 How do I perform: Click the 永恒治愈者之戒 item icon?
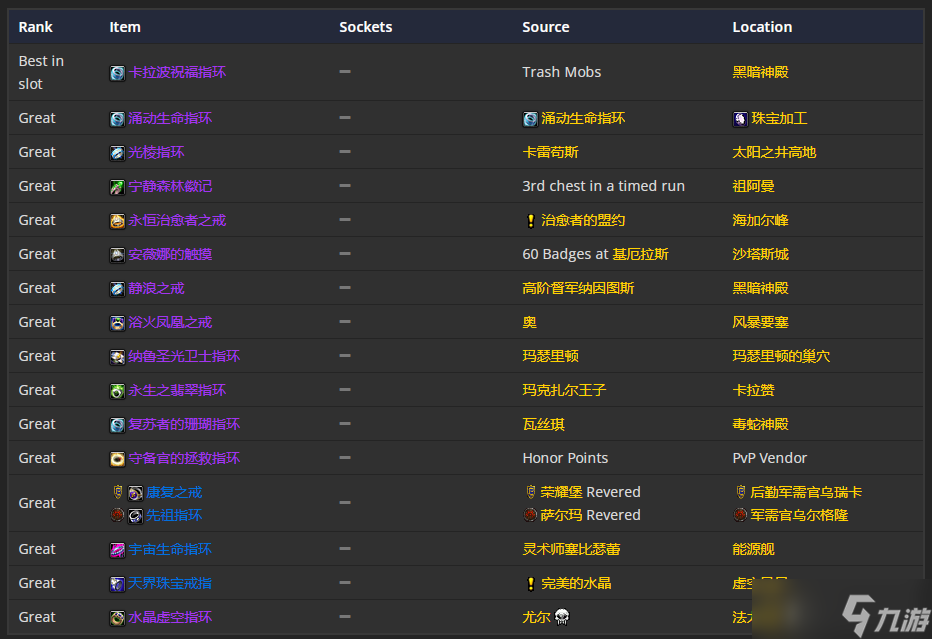(x=117, y=221)
